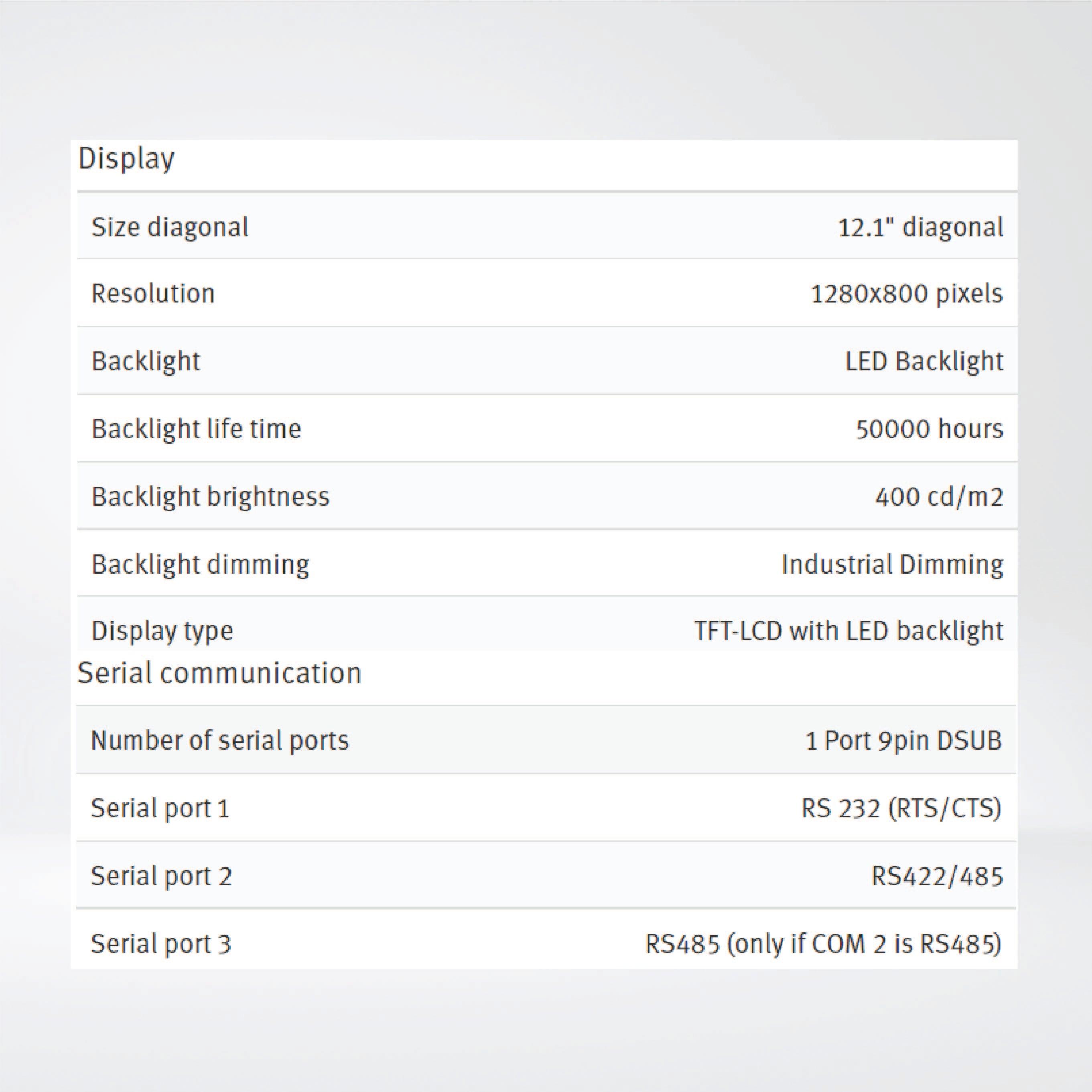Click the LED Backlight value
The width and height of the screenshot is (1092, 1092).
(924, 361)
